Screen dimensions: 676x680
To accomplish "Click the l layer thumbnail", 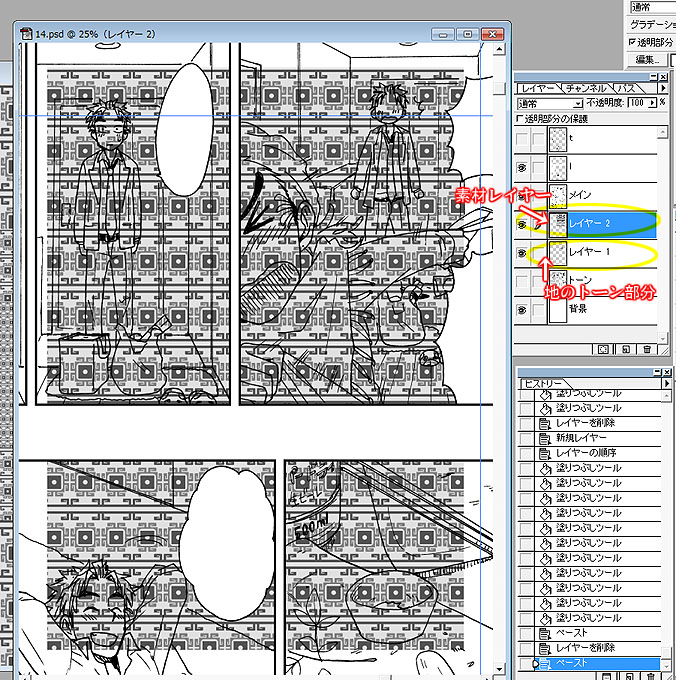I will pos(558,167).
